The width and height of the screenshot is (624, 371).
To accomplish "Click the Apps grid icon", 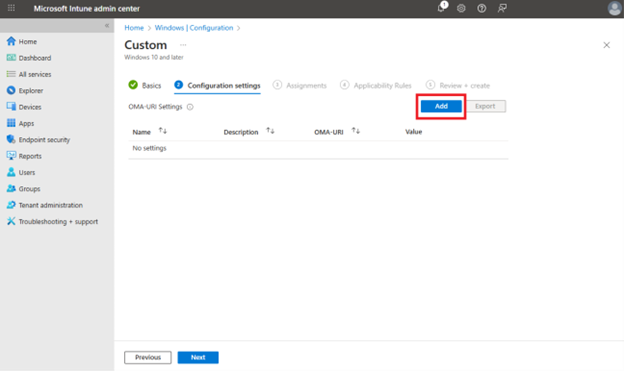I will point(11,123).
